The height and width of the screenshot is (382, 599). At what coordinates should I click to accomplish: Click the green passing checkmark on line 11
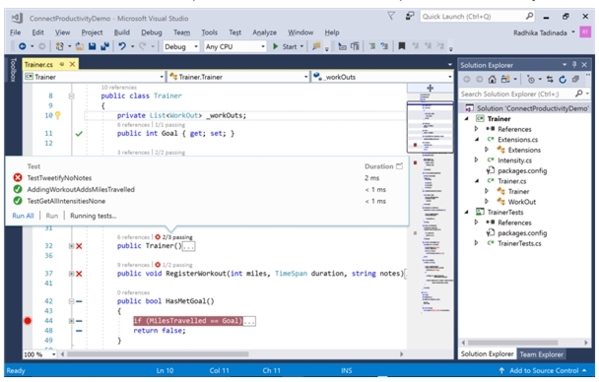tap(79, 133)
